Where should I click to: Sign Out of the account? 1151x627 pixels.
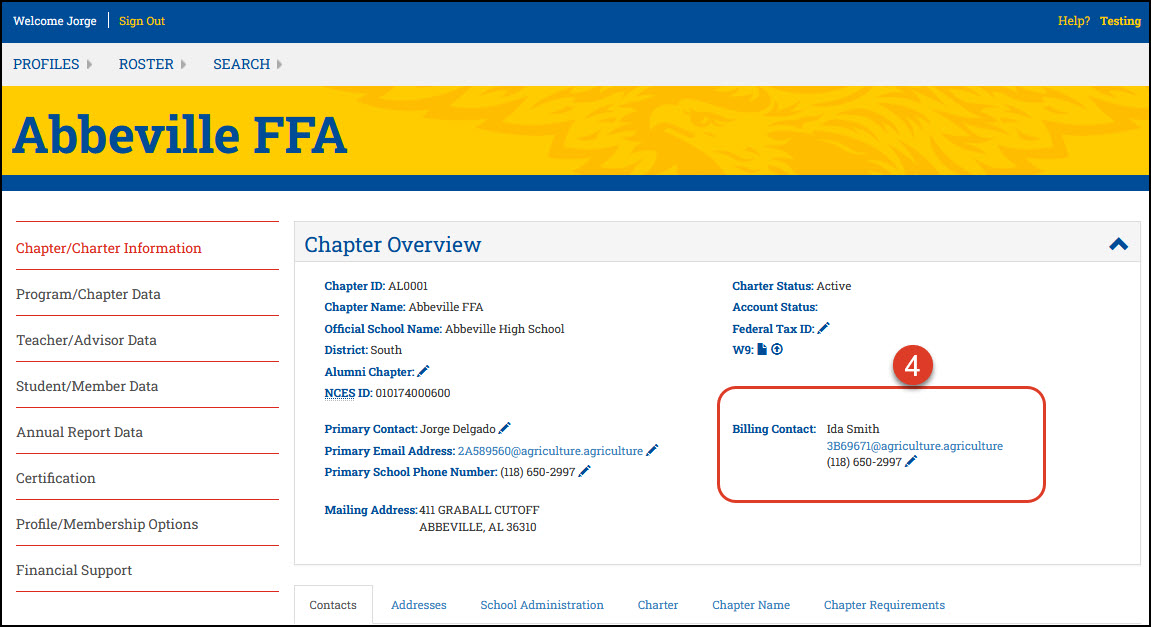(140, 20)
